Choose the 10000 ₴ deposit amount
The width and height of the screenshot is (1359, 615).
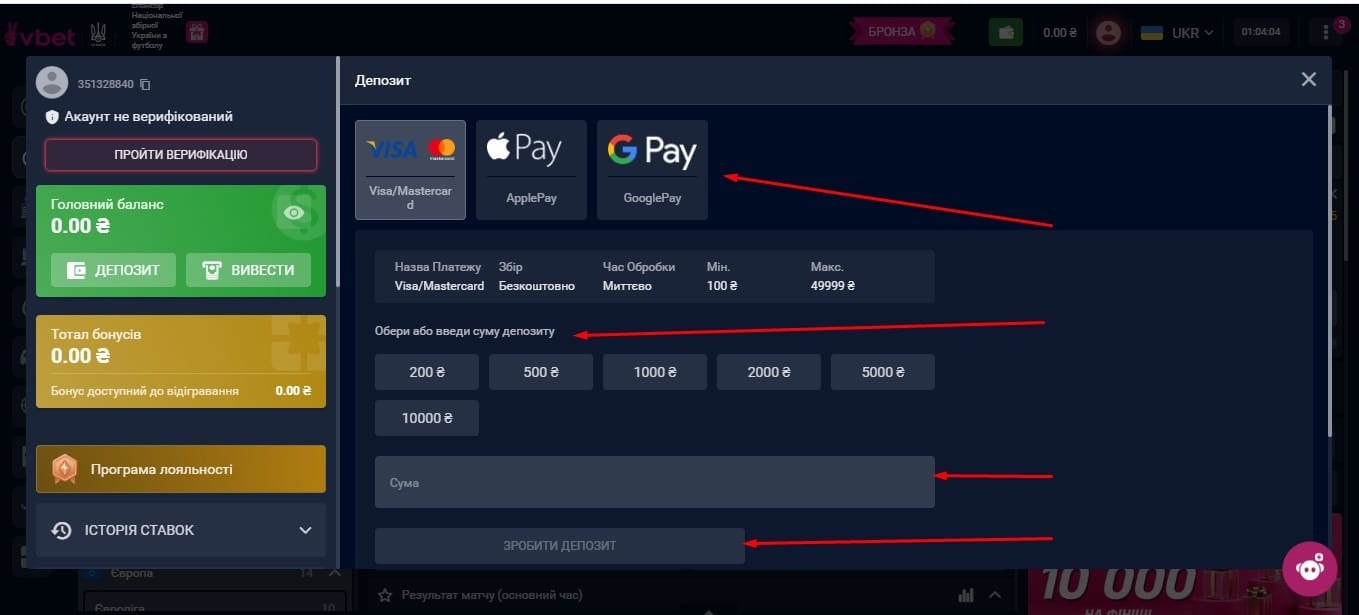[x=427, y=418]
